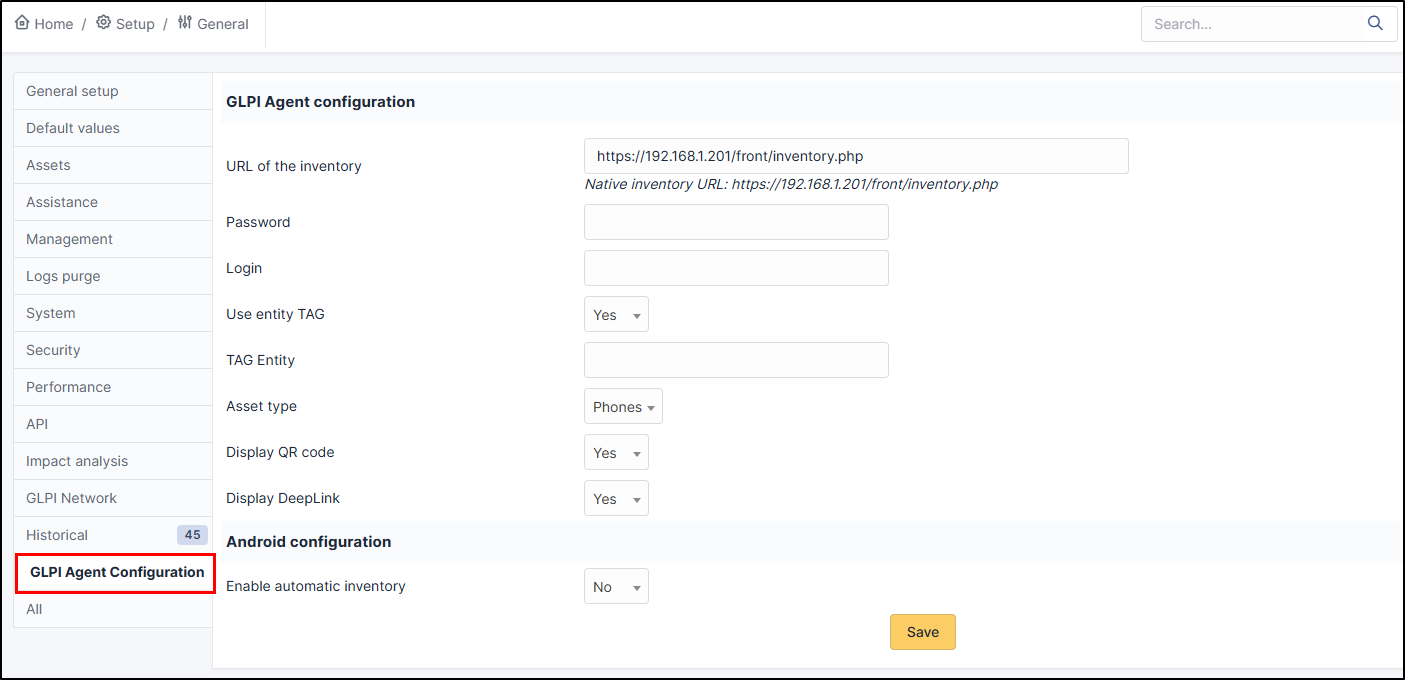Click the Setup gear icon
Viewport: 1405px width, 680px height.
(103, 23)
